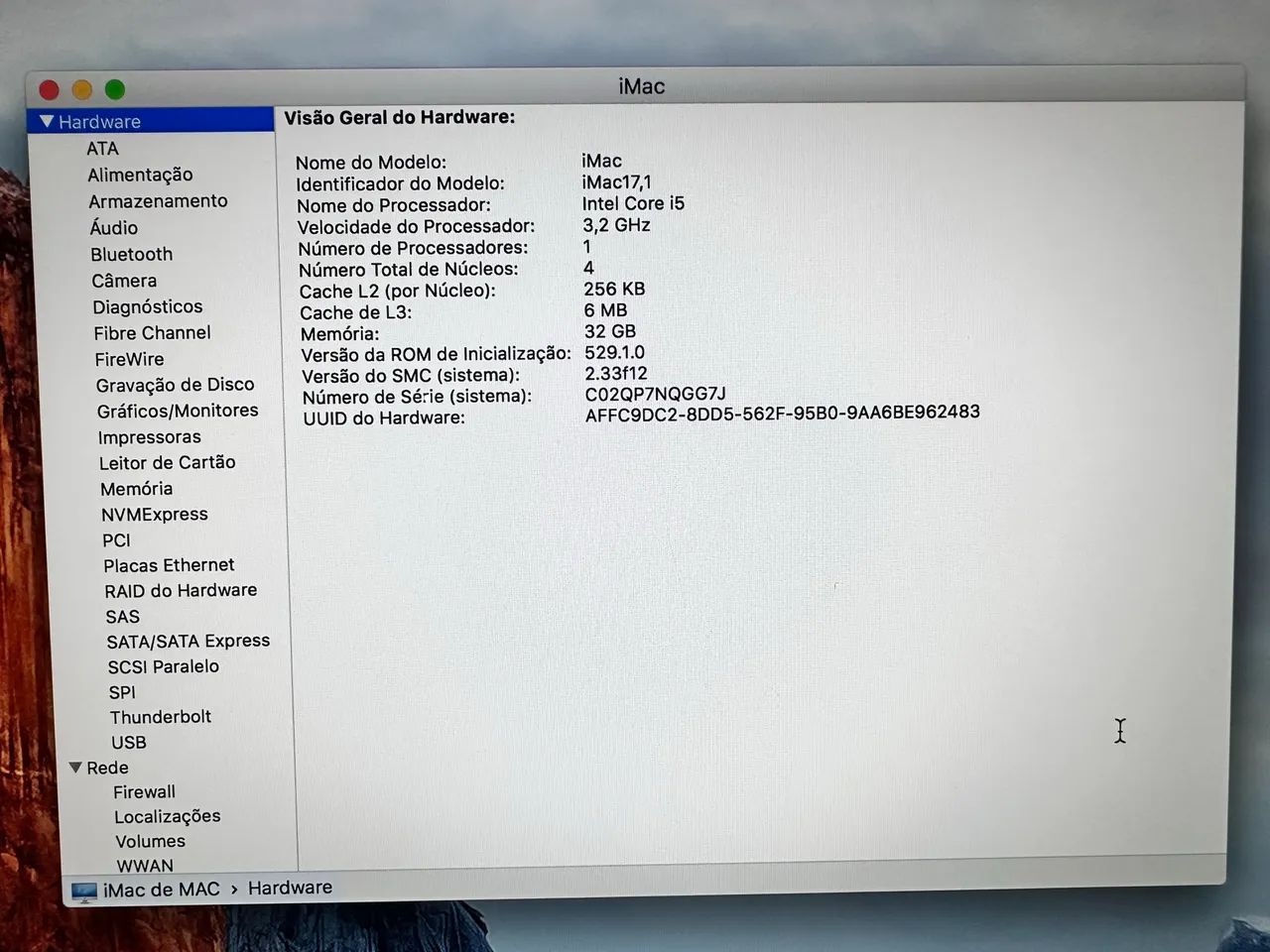
Task: Select SPI in the sidebar
Action: pos(122,693)
